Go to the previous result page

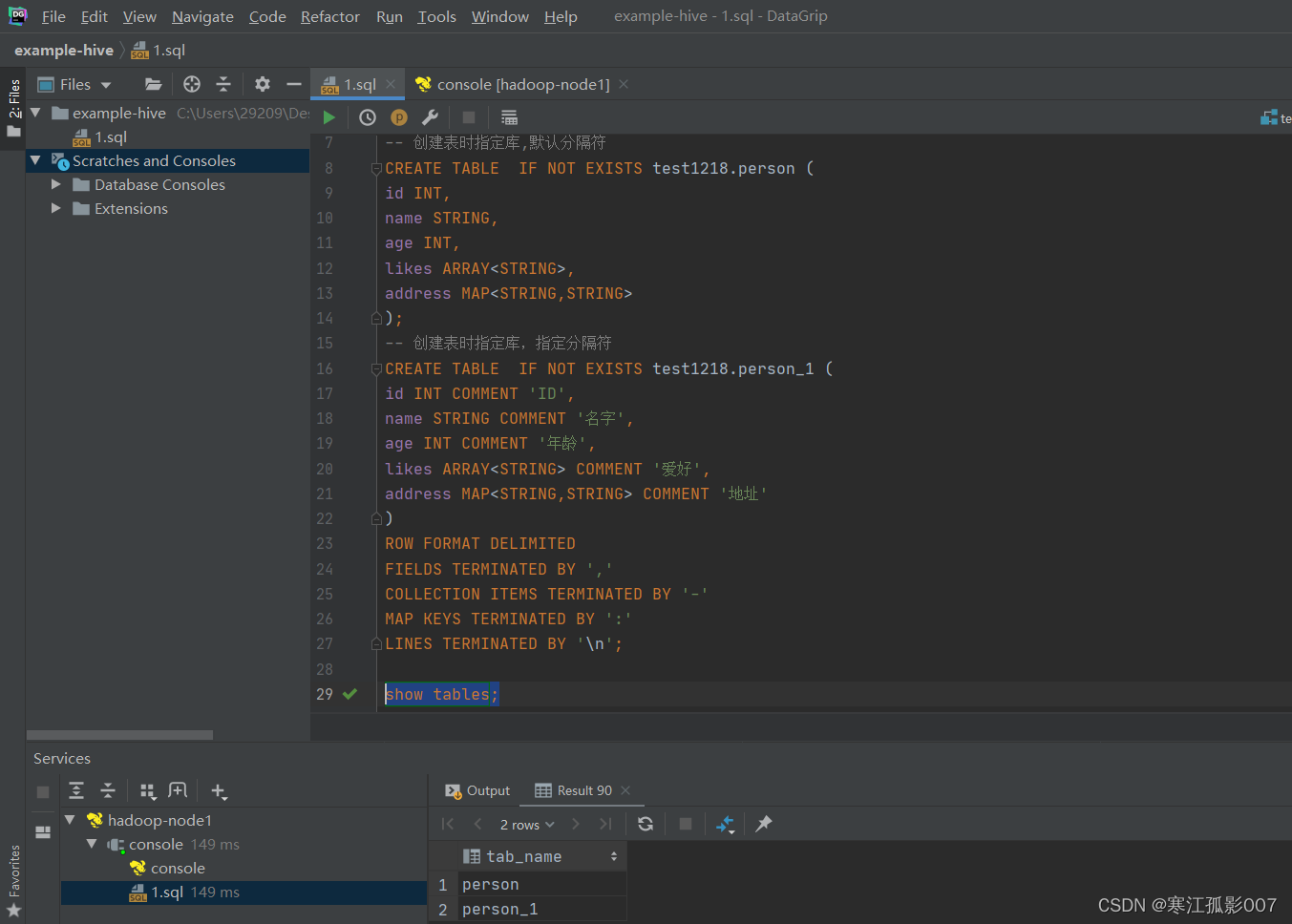click(478, 824)
